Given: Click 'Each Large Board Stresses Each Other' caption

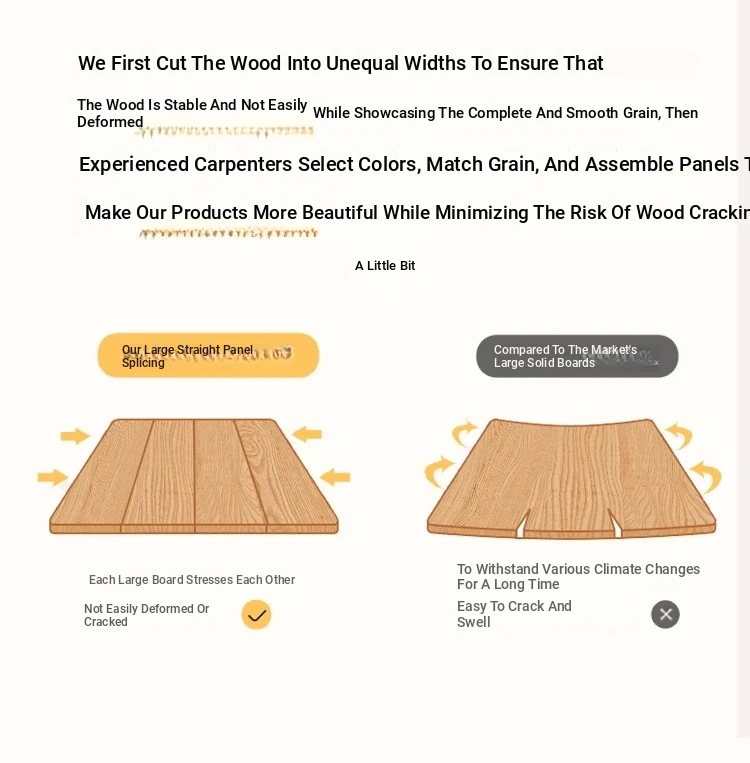Looking at the screenshot, I should 192,580.
